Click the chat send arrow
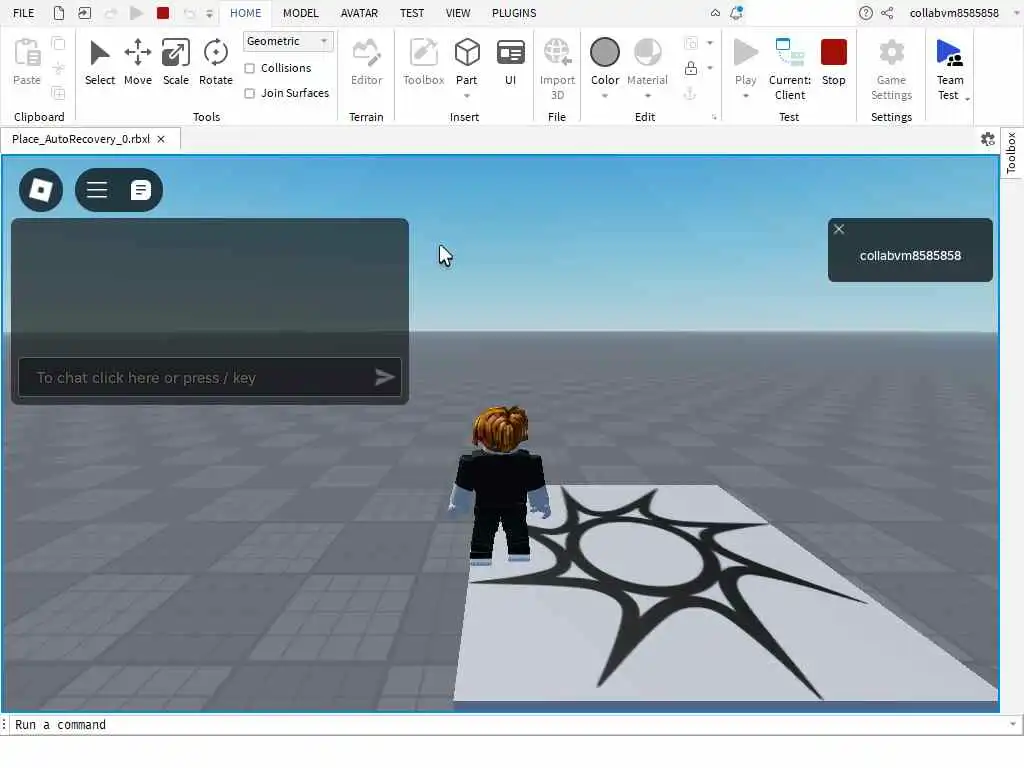This screenshot has height=768, width=1024. click(385, 377)
